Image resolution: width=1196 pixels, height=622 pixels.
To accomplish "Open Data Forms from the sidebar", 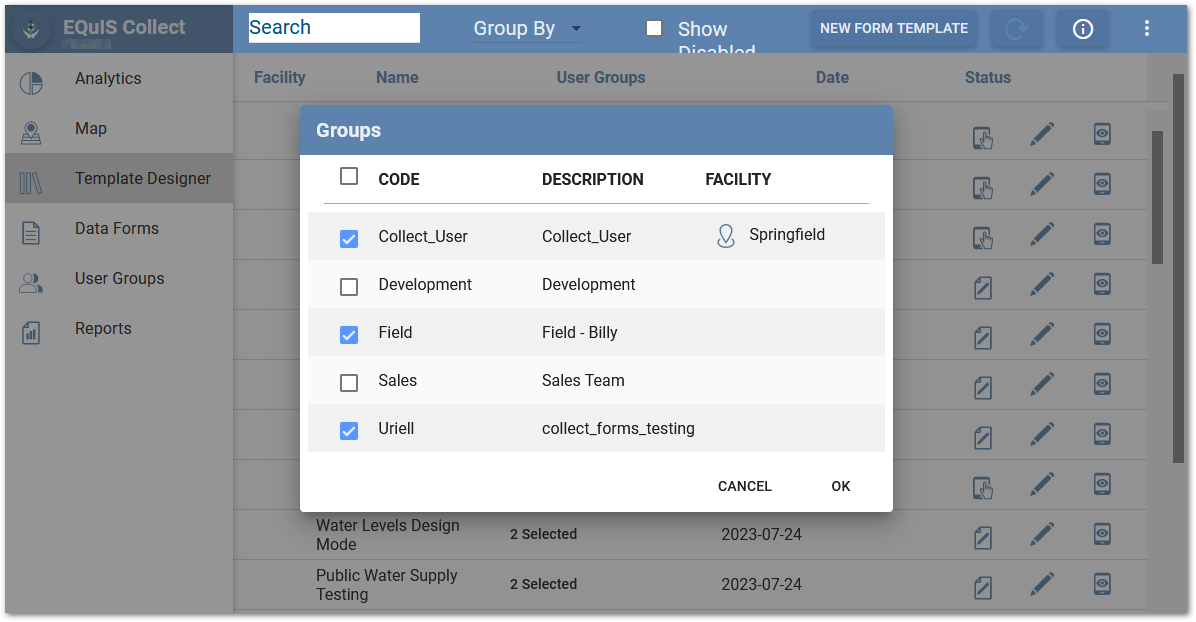I will [x=116, y=228].
